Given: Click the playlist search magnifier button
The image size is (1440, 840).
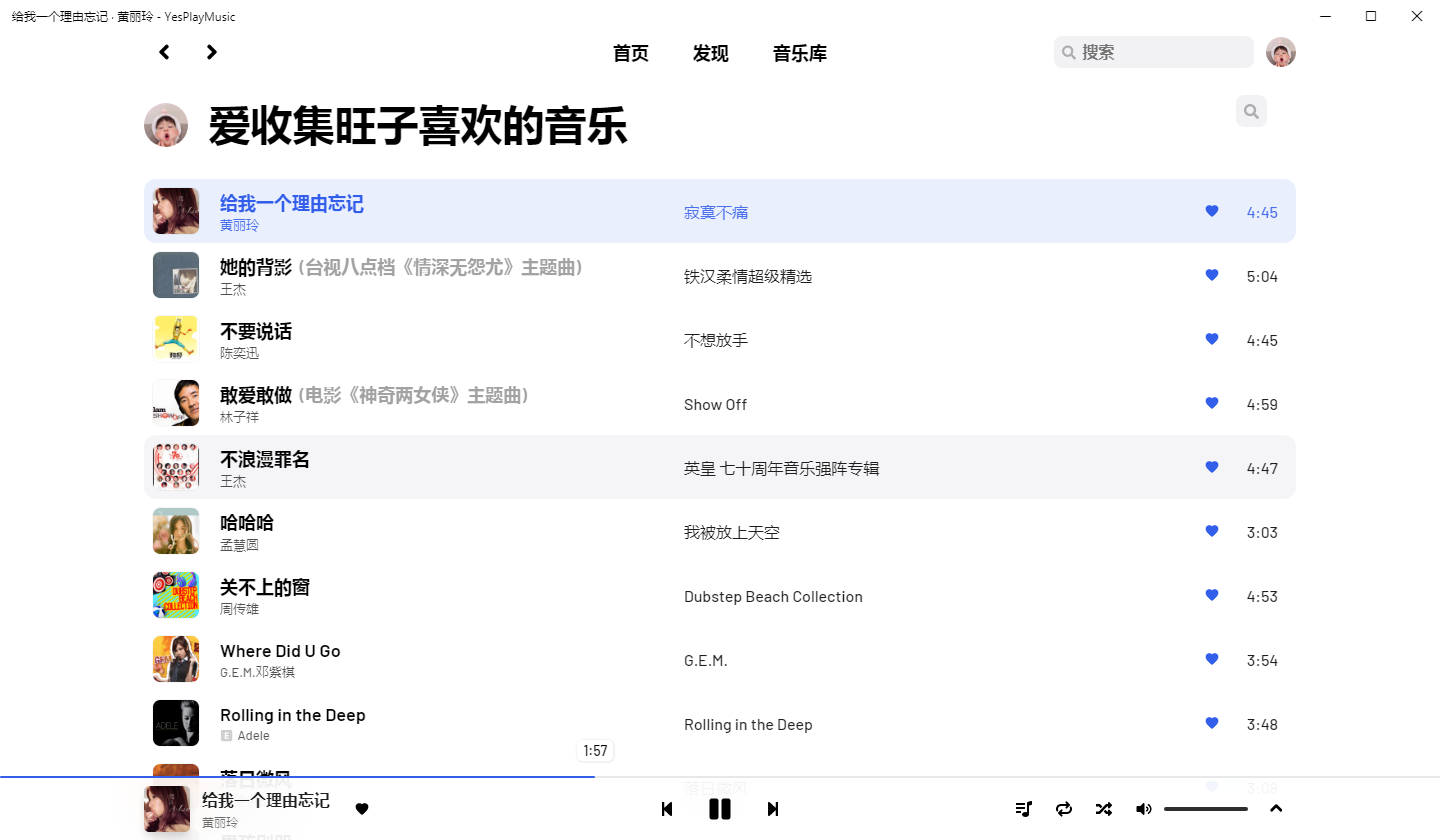Looking at the screenshot, I should (x=1251, y=111).
